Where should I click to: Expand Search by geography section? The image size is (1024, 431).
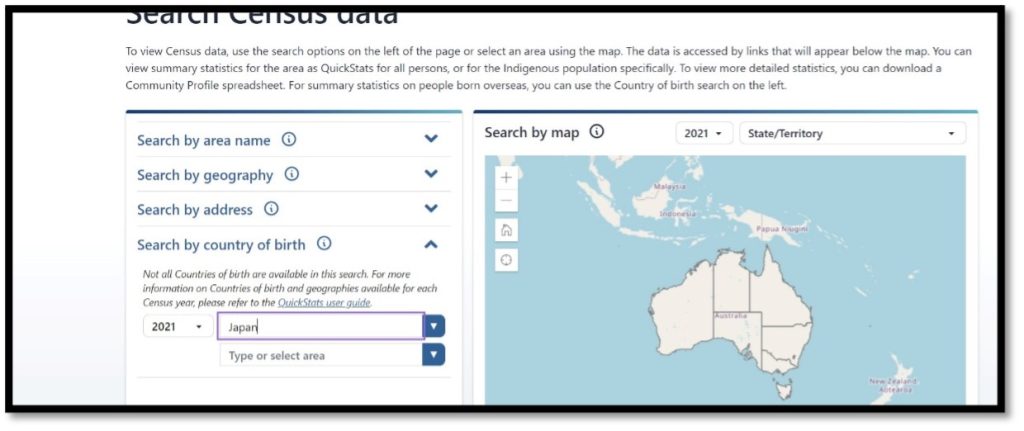pos(431,174)
